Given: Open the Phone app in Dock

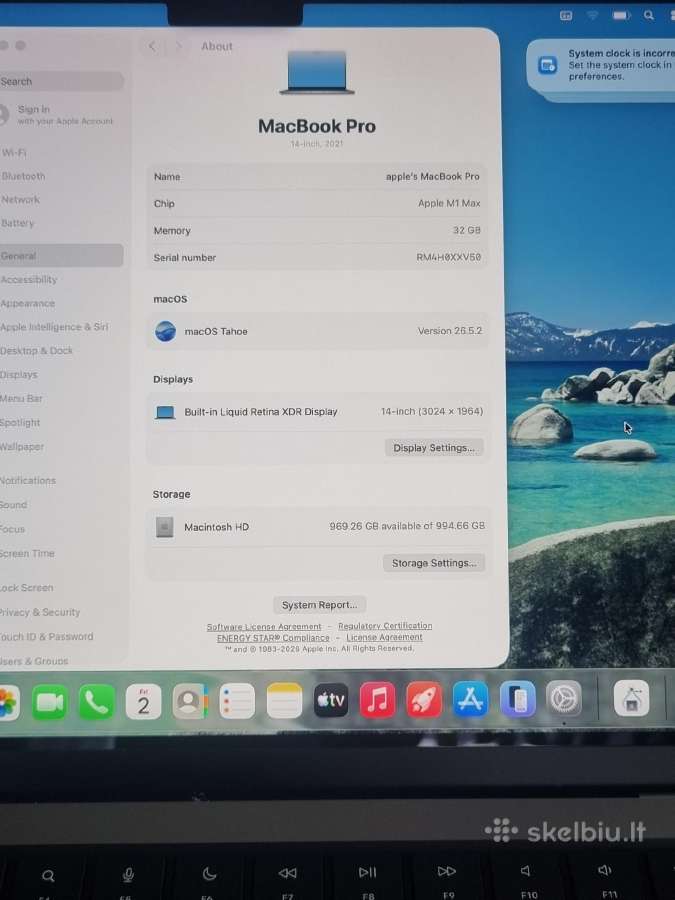Looking at the screenshot, I should click(96, 702).
